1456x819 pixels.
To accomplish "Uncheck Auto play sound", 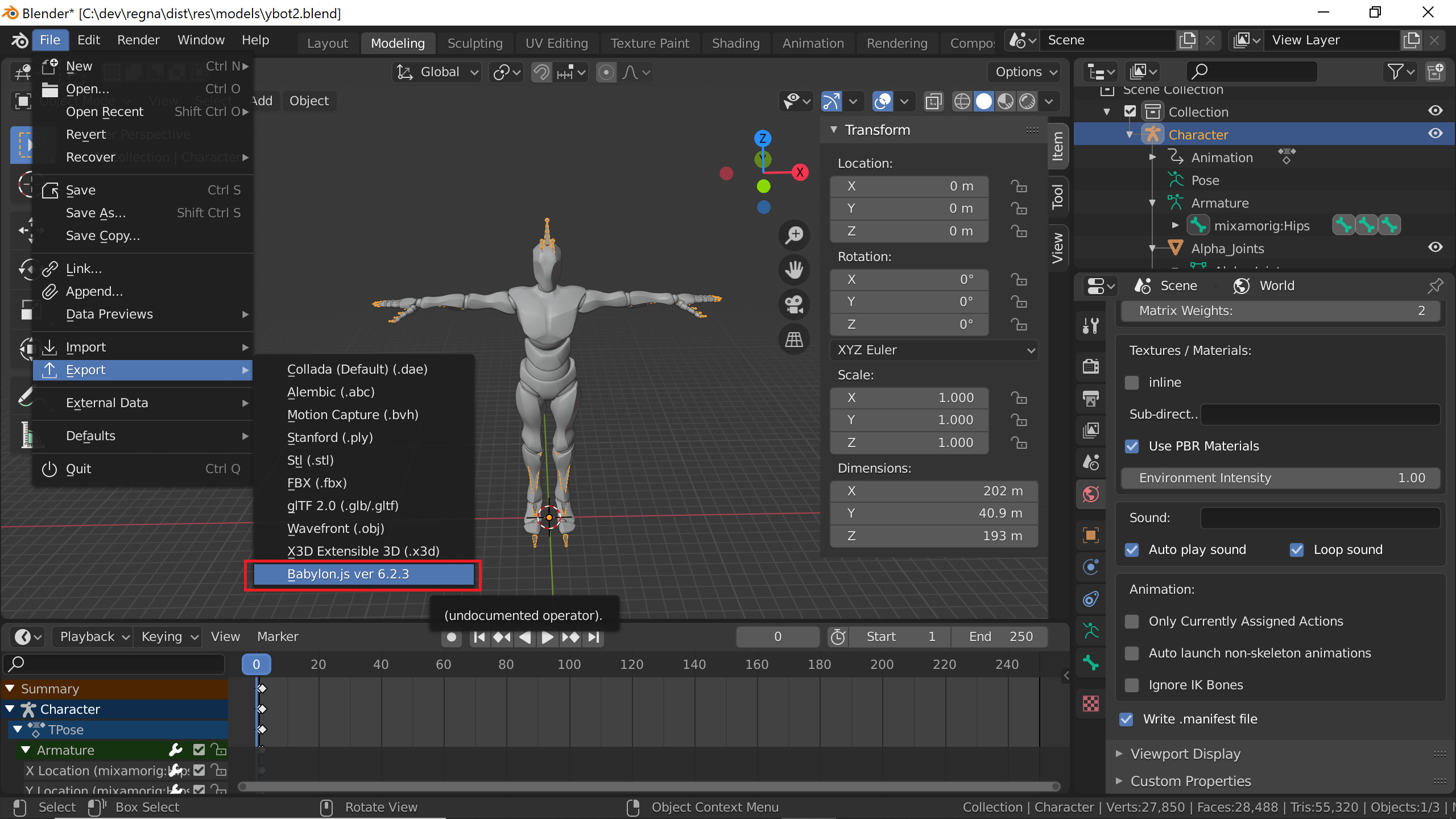I will coord(1132,549).
